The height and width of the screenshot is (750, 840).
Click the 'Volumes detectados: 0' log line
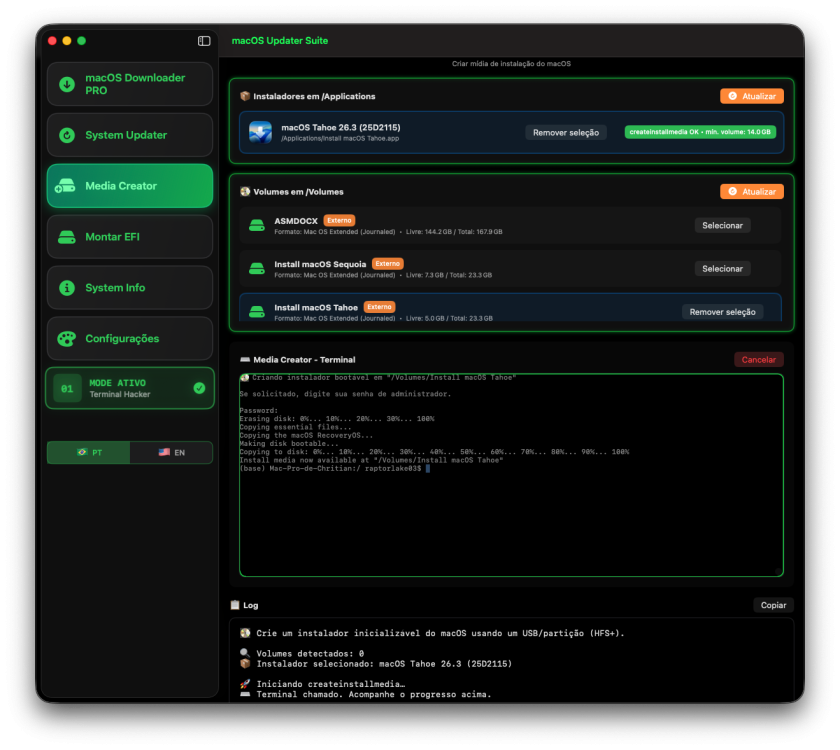click(310, 654)
